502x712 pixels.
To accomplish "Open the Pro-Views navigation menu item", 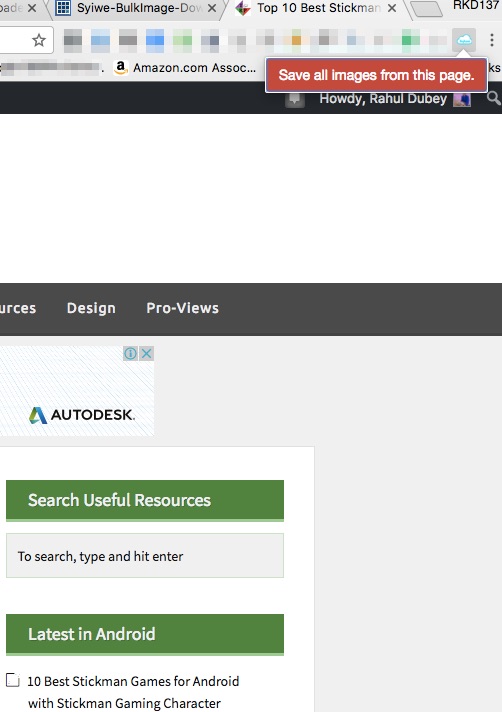I will (182, 308).
